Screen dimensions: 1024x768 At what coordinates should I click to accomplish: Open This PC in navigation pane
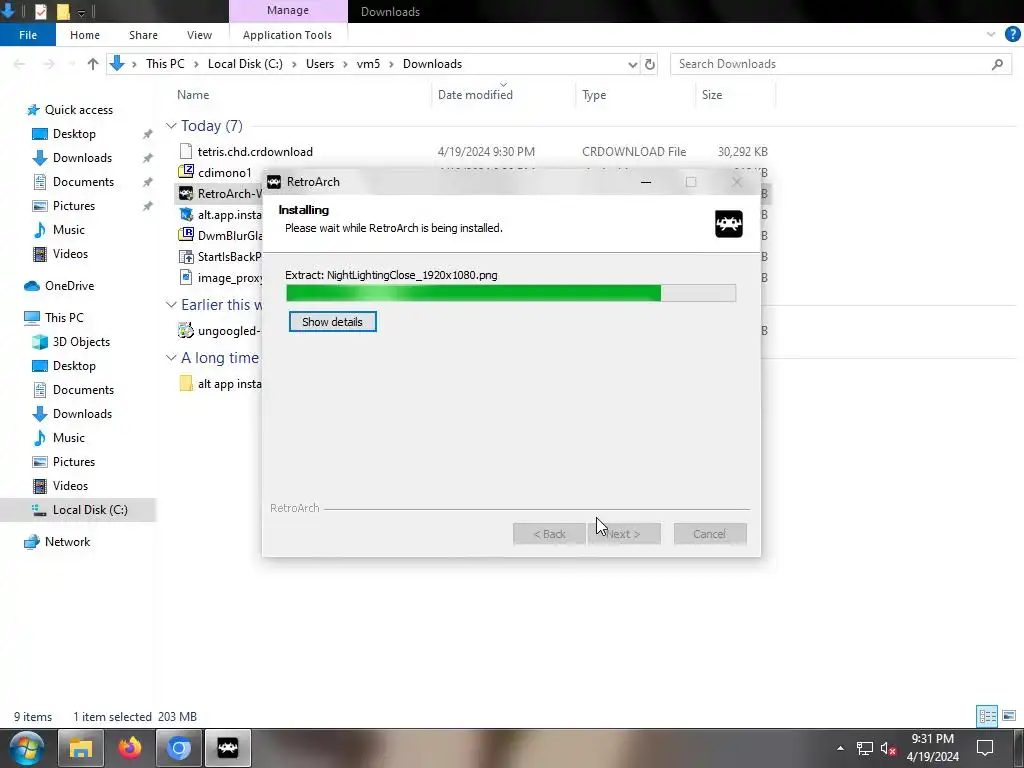pos(64,317)
